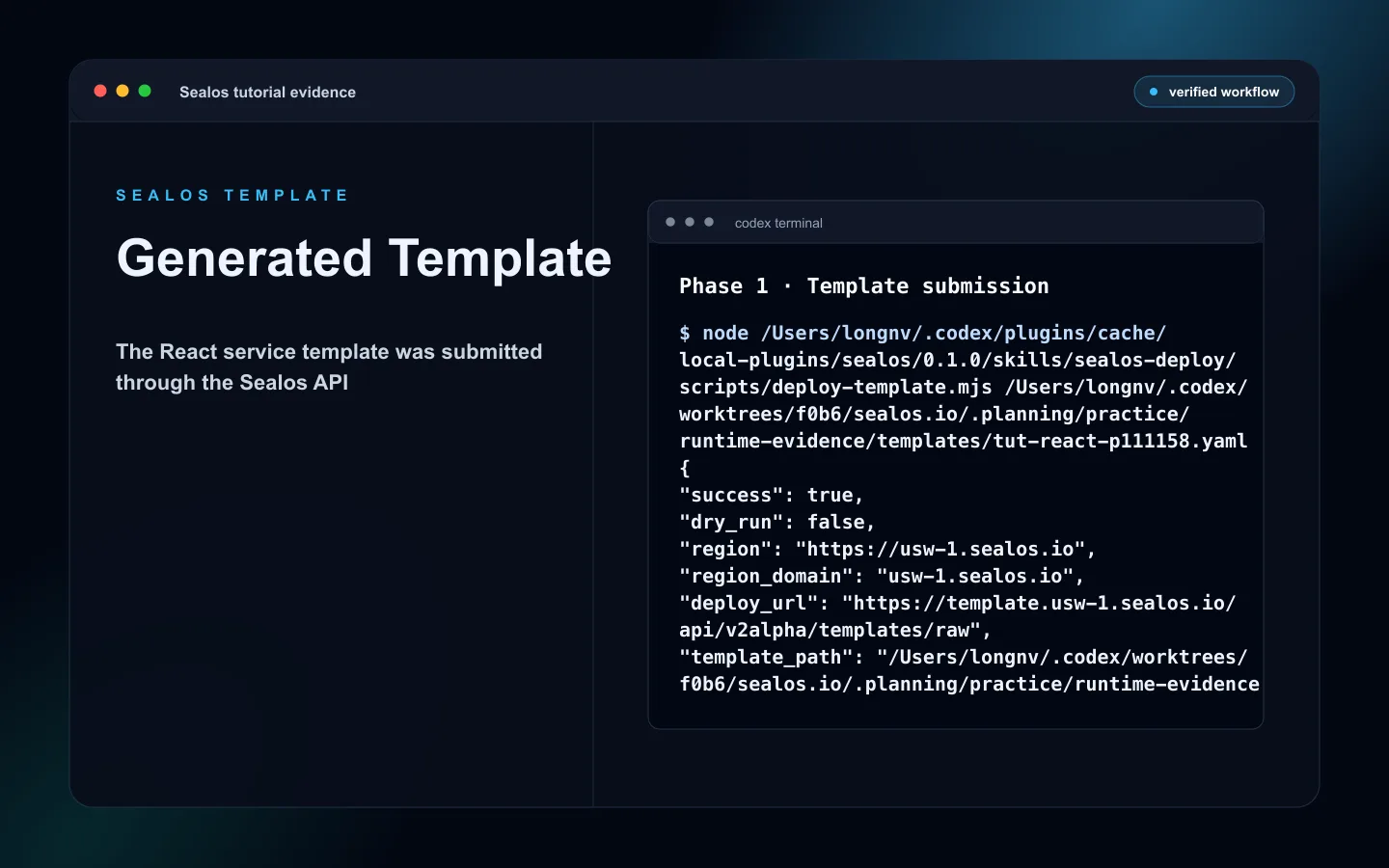Click the '"success": true,' line
This screenshot has height=868, width=1389.
click(x=772, y=496)
